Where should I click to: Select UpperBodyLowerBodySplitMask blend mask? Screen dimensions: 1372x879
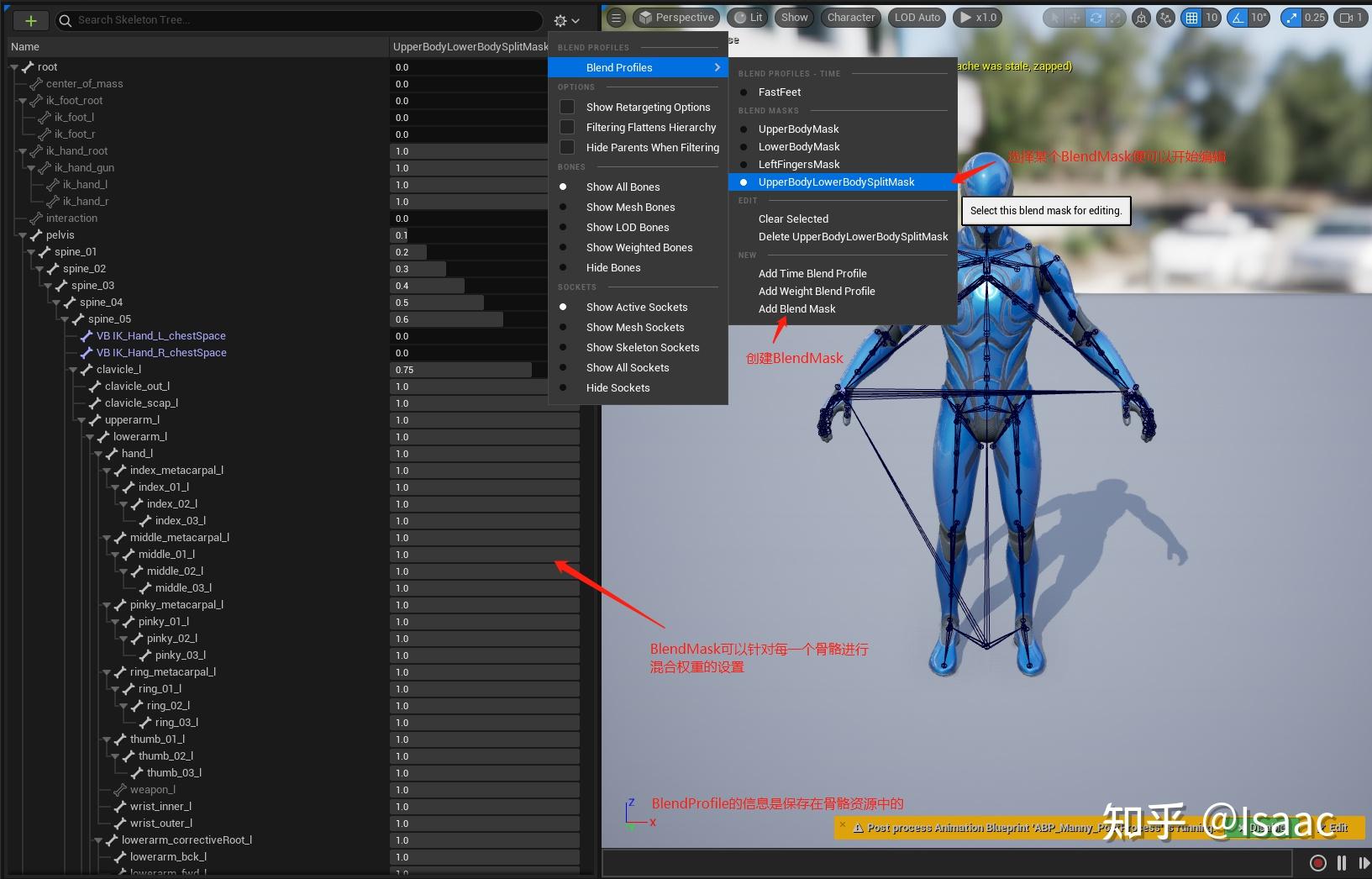point(836,182)
